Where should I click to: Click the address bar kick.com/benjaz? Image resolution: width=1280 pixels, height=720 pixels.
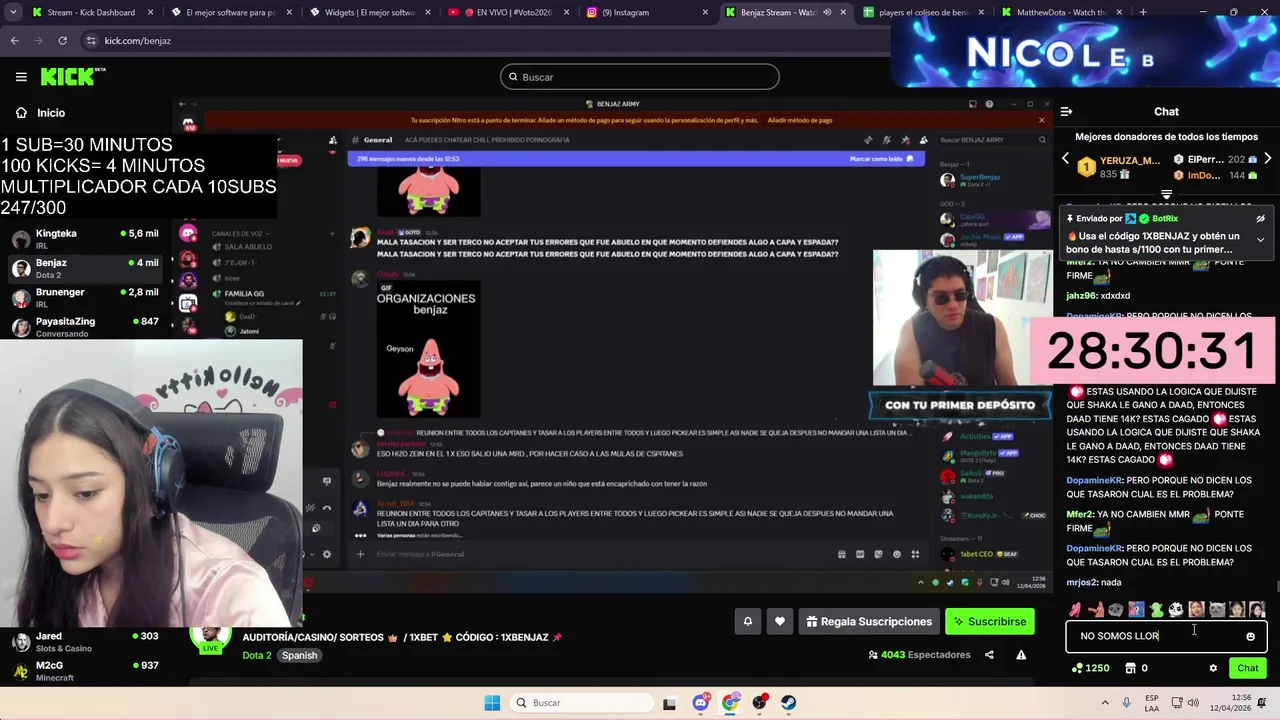137,41
